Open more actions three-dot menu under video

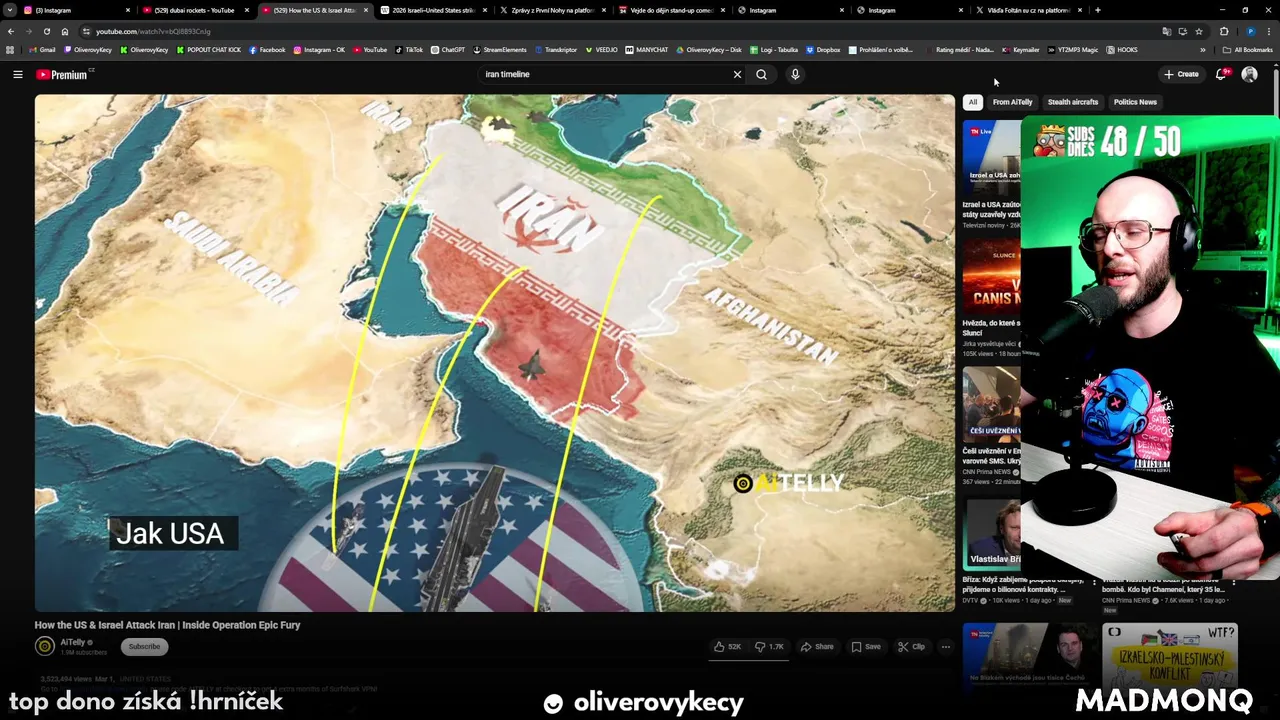[945, 646]
